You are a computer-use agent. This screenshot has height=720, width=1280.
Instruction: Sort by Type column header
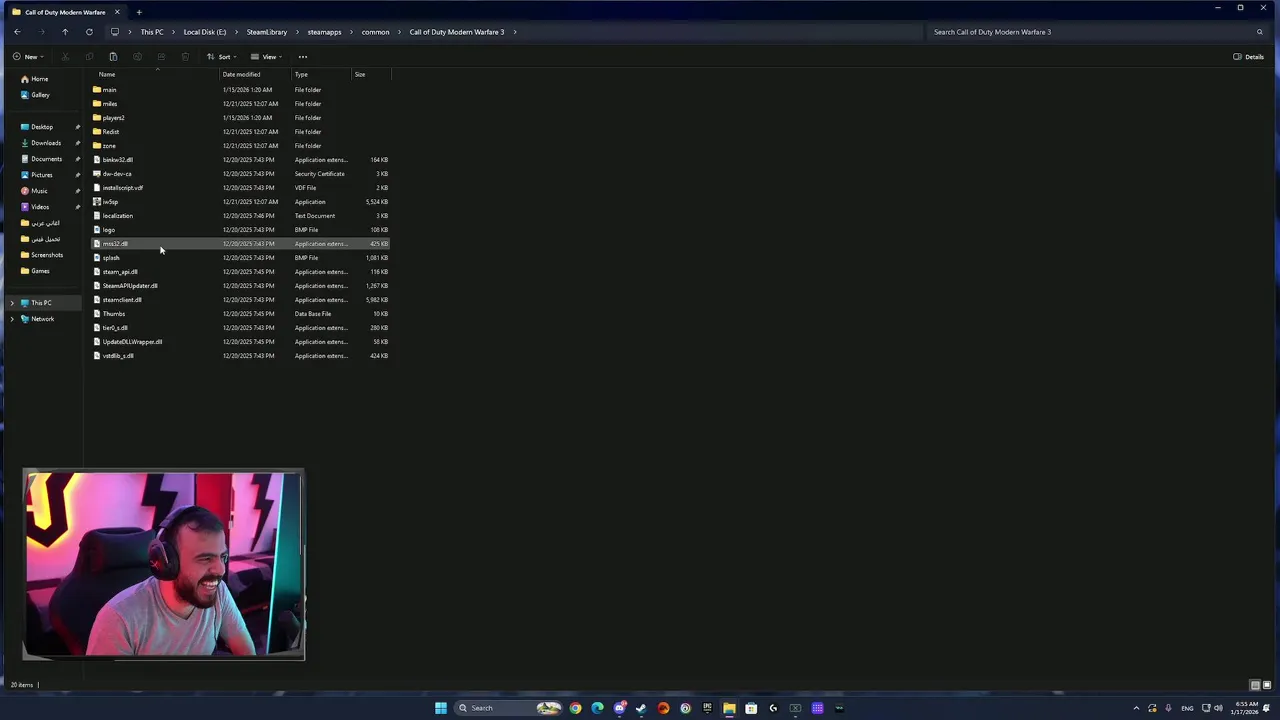[321, 74]
